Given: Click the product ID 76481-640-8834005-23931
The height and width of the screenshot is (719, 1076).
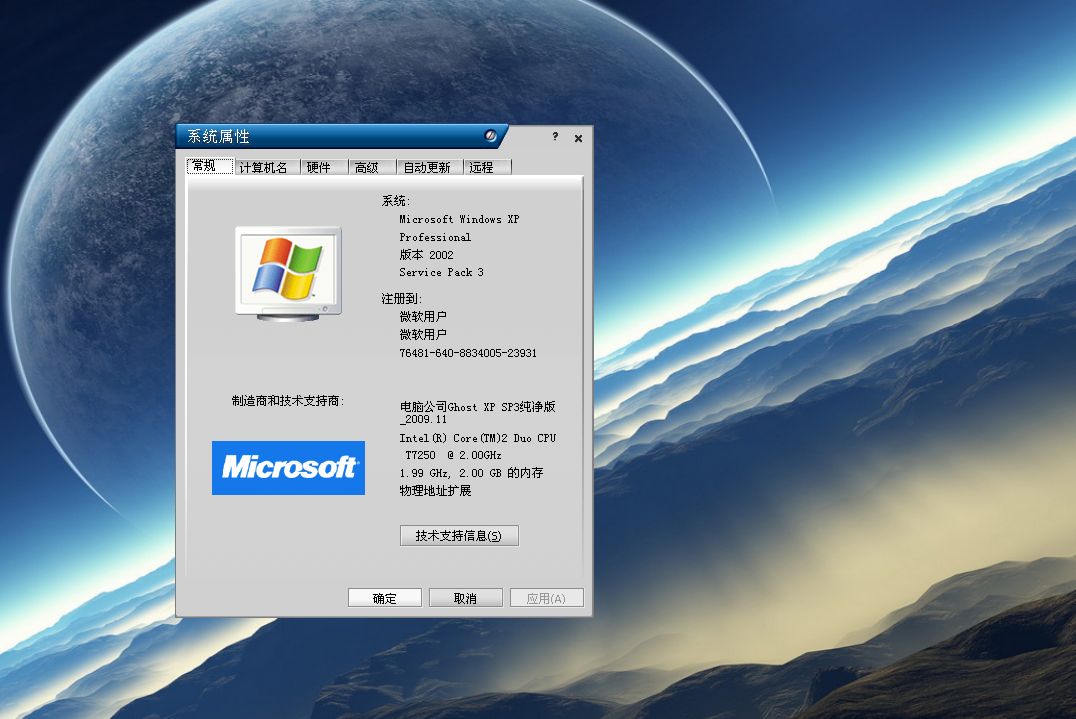Looking at the screenshot, I should [468, 353].
